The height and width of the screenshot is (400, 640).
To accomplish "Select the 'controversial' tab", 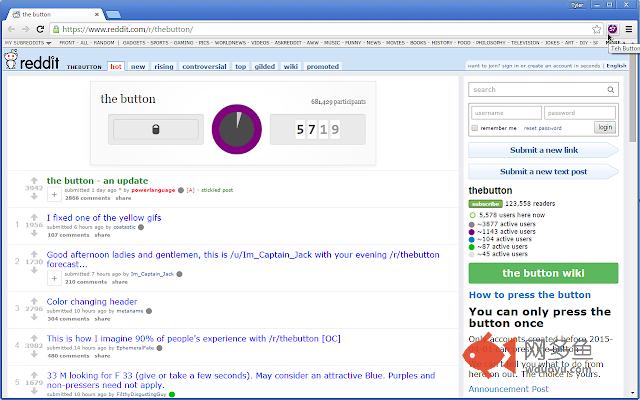I will coord(204,67).
